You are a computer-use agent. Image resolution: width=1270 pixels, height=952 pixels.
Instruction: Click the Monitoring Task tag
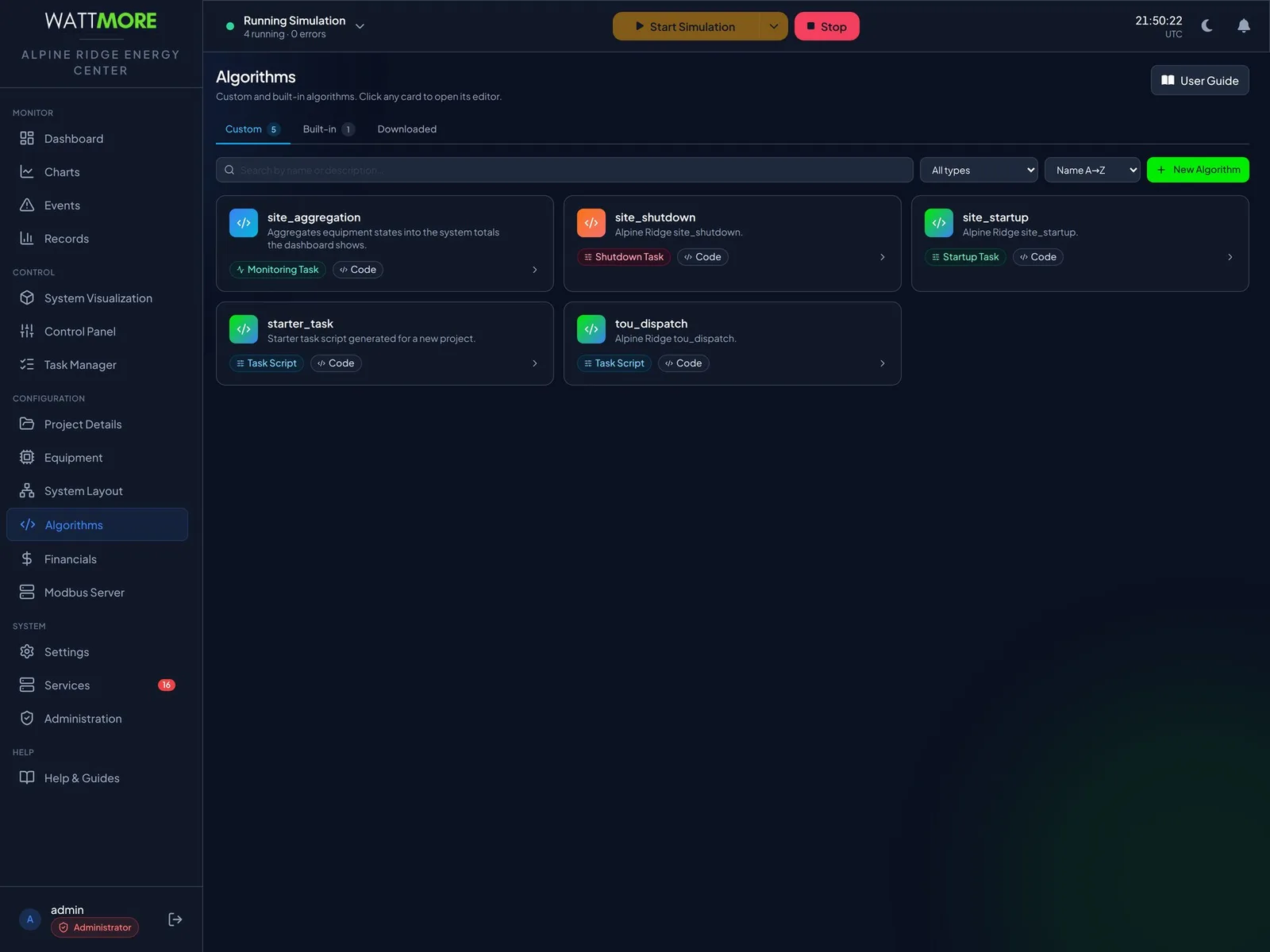278,270
